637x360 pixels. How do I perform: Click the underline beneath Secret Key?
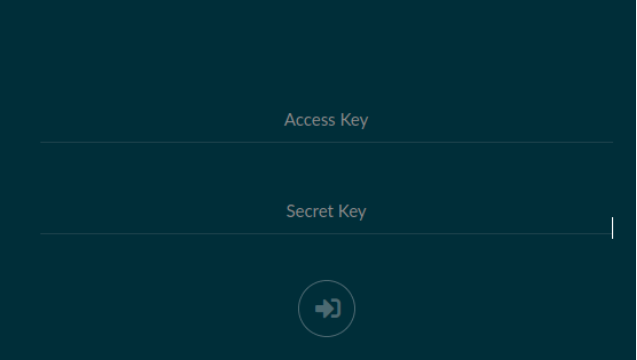click(x=327, y=234)
